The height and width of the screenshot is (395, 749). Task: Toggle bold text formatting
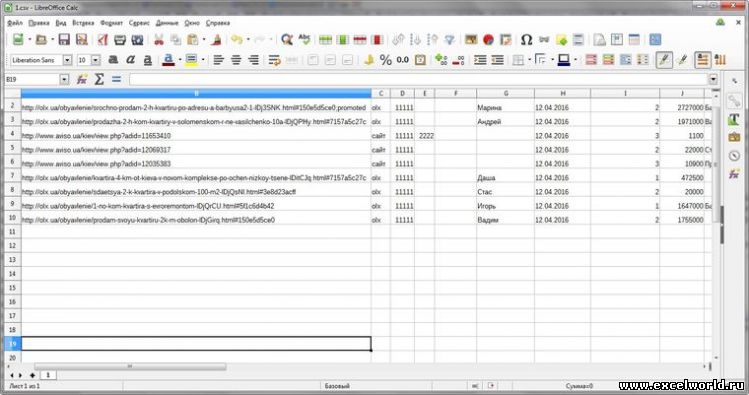tap(113, 60)
